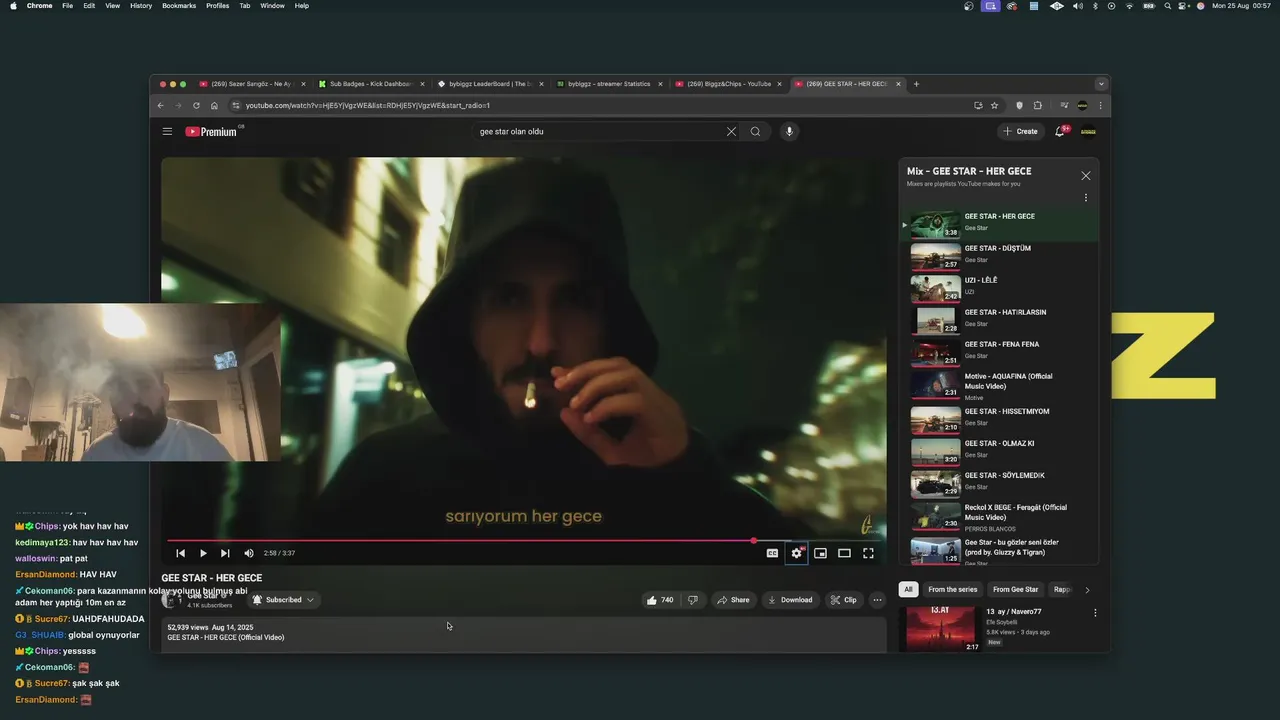Open Chrome three-dot menu
Screen dimensions: 1280x720
click(x=1101, y=105)
